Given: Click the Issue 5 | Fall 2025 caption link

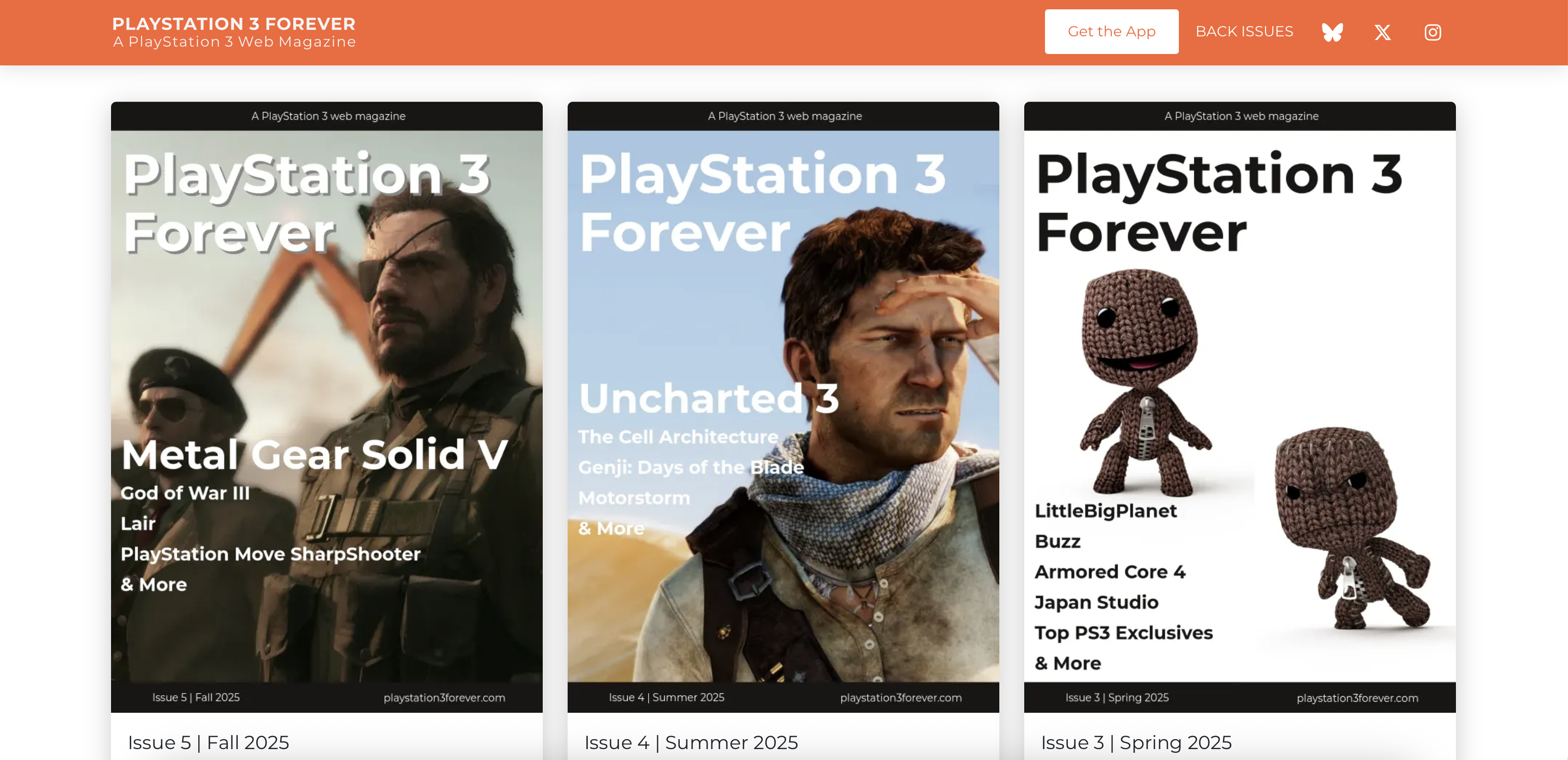Looking at the screenshot, I should [x=208, y=742].
